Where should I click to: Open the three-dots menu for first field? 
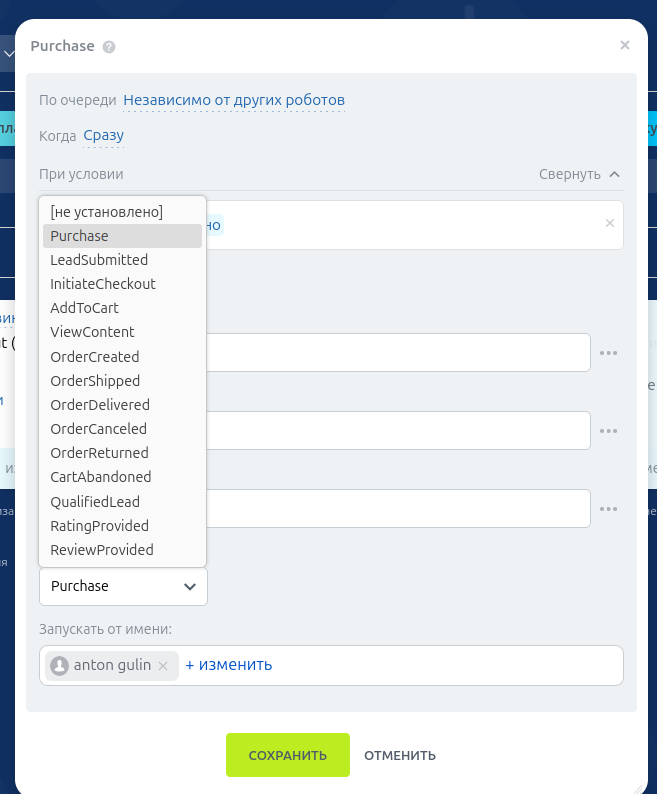pos(609,353)
